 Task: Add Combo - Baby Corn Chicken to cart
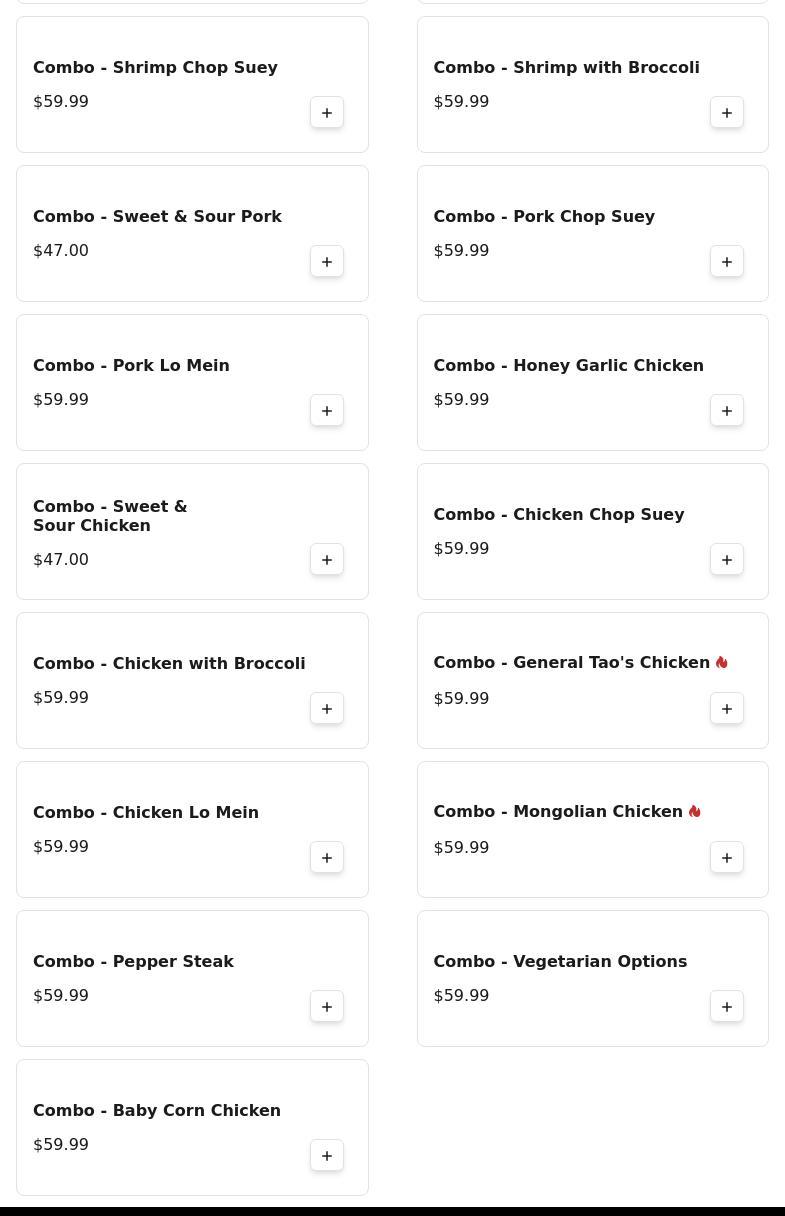click(327, 1156)
